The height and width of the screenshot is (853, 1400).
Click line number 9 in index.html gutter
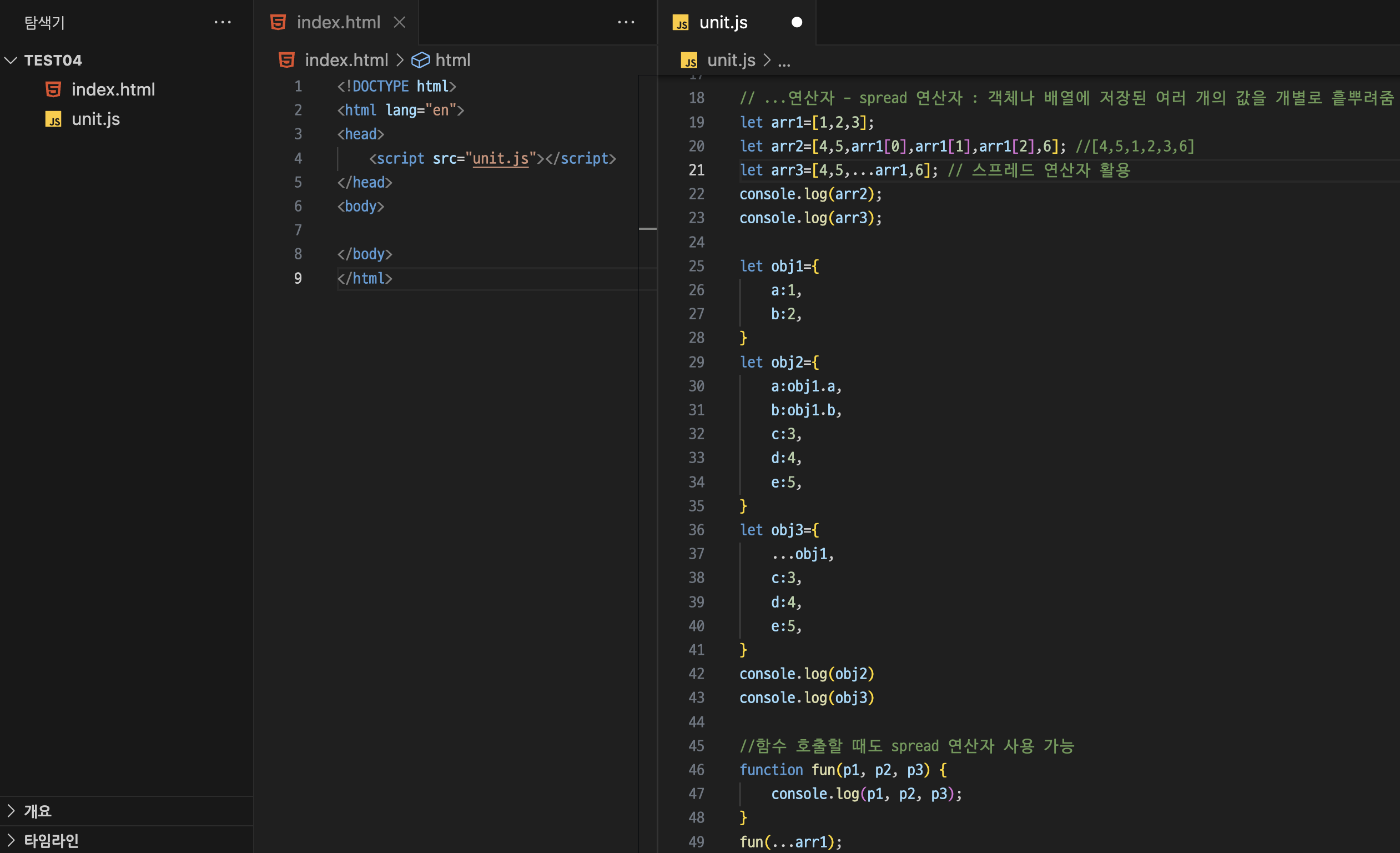pos(298,278)
